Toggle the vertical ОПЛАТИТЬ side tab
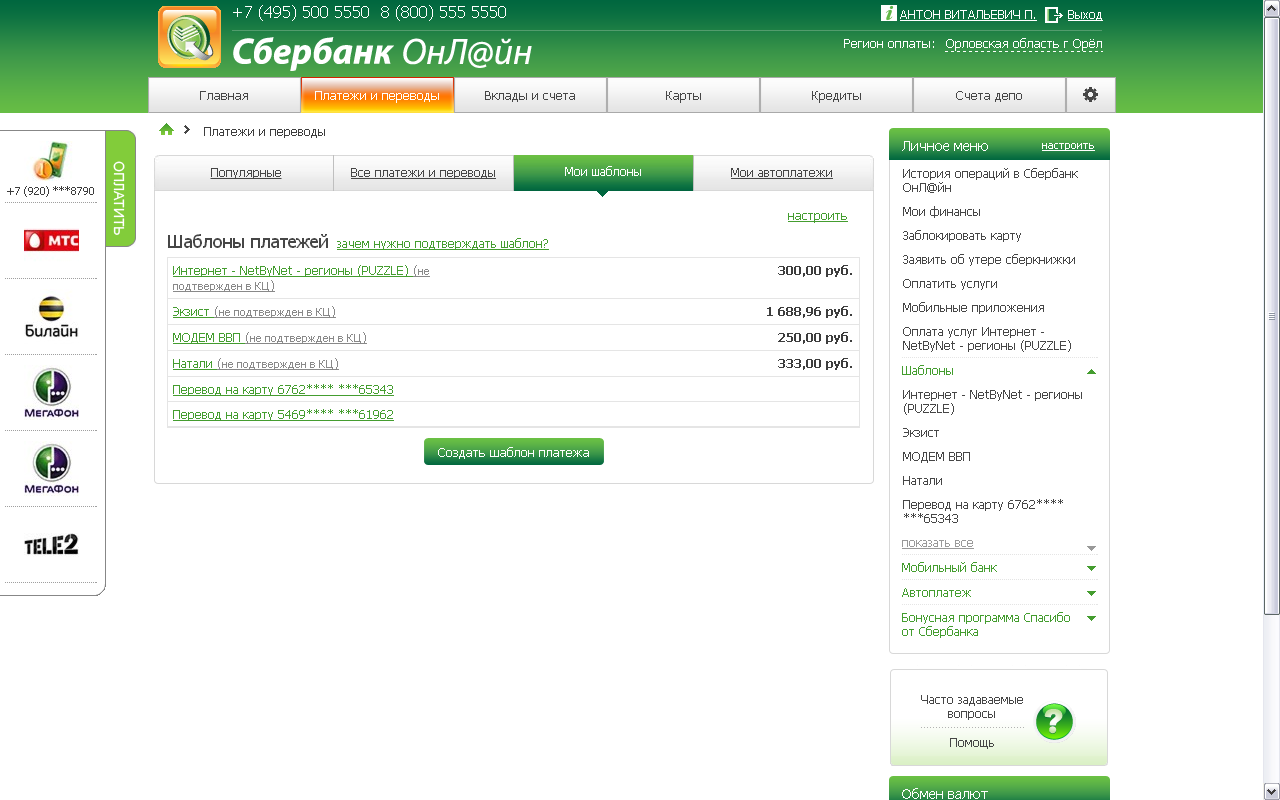 [x=119, y=188]
